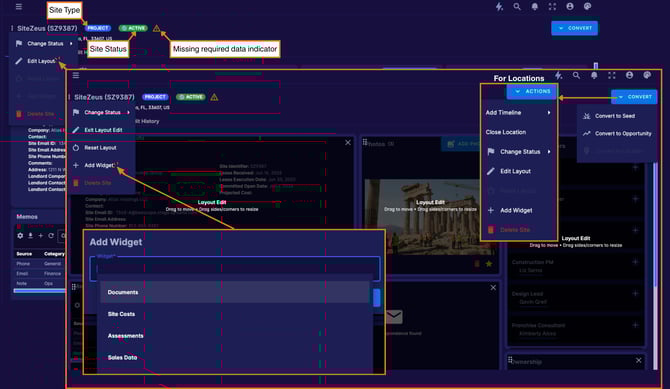Screen dimensions: 670x389
Task: Click the yellow star icon under the photo
Action: pyautogui.click(x=489, y=264)
